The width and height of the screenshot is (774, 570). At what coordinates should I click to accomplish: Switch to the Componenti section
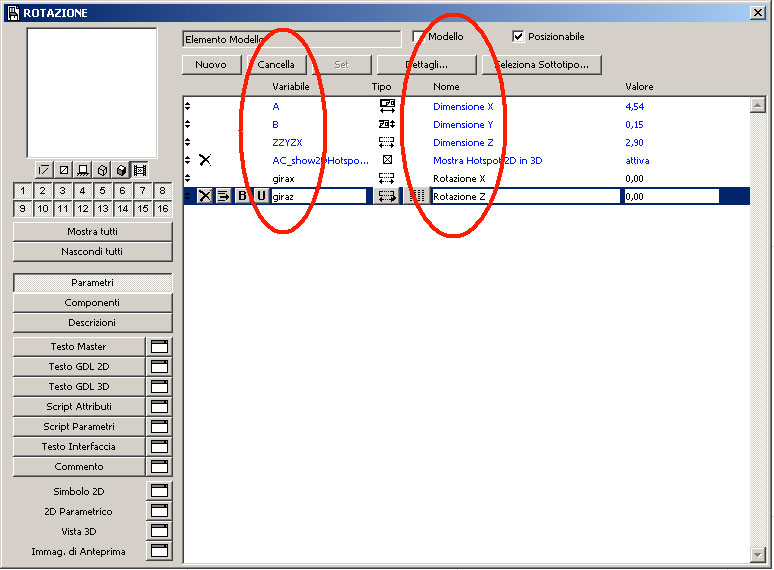coord(92,303)
